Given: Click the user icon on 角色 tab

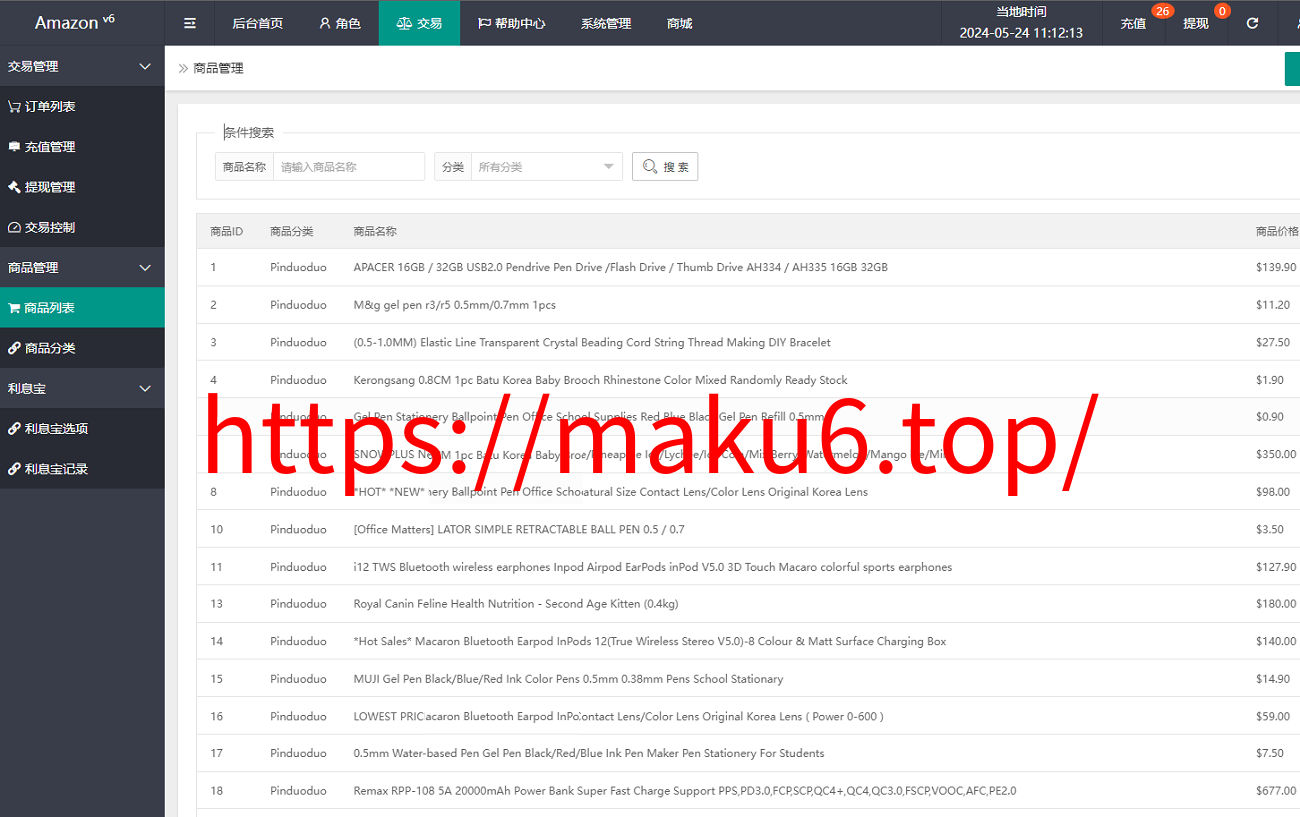Looking at the screenshot, I should (325, 23).
